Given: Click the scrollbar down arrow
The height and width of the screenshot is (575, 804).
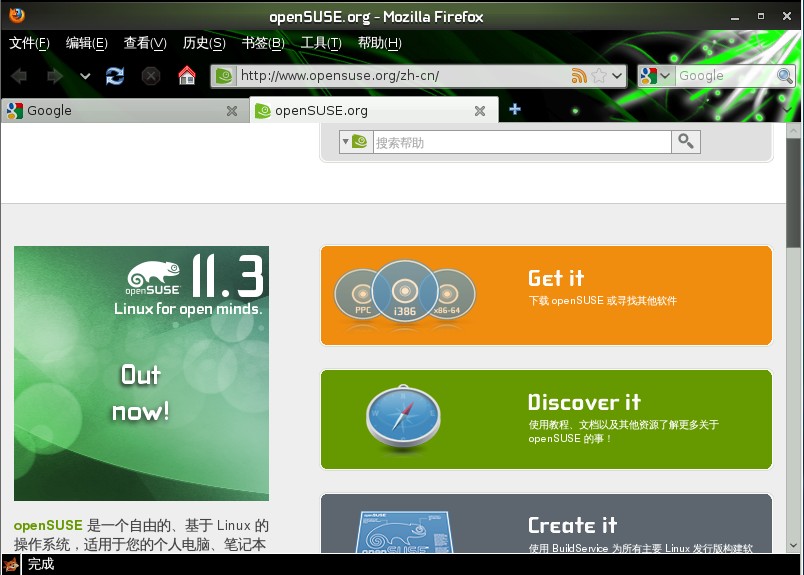Looking at the screenshot, I should (793, 545).
